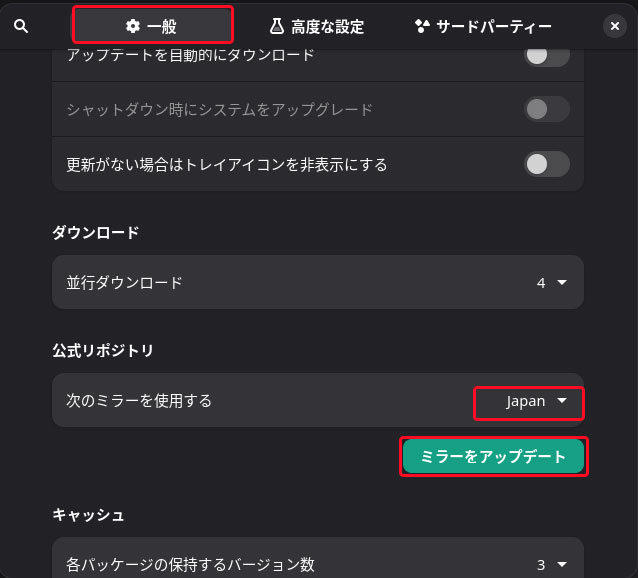Toggle アップデートを自動的にダウンロード switch
The height and width of the screenshot is (578, 638).
547,56
